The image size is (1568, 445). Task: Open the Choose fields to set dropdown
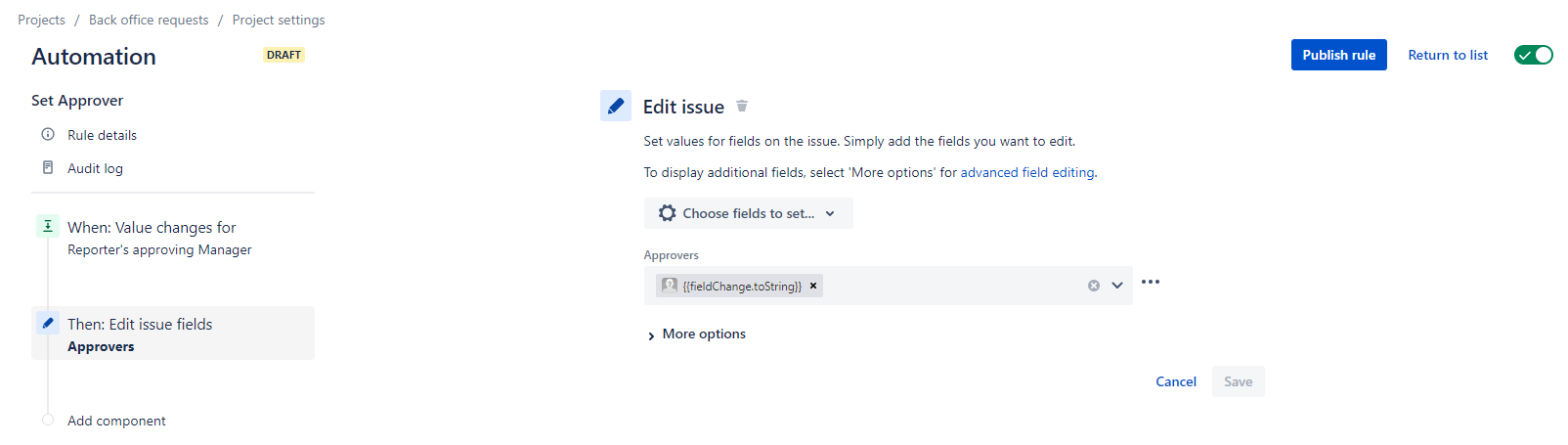pos(748,213)
